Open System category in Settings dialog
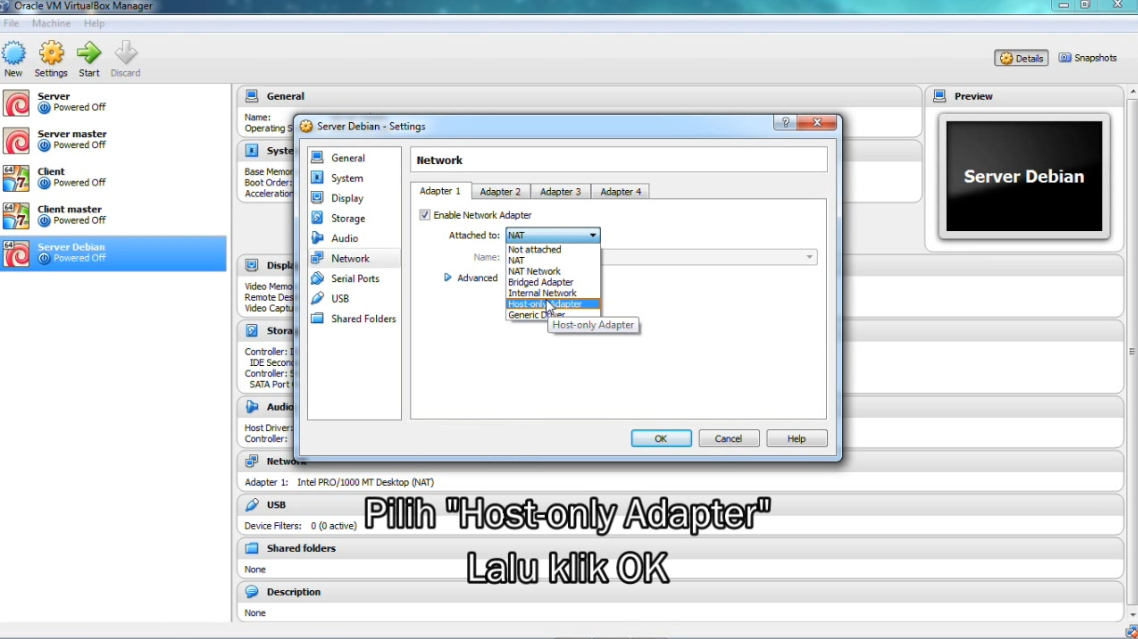 (354, 178)
